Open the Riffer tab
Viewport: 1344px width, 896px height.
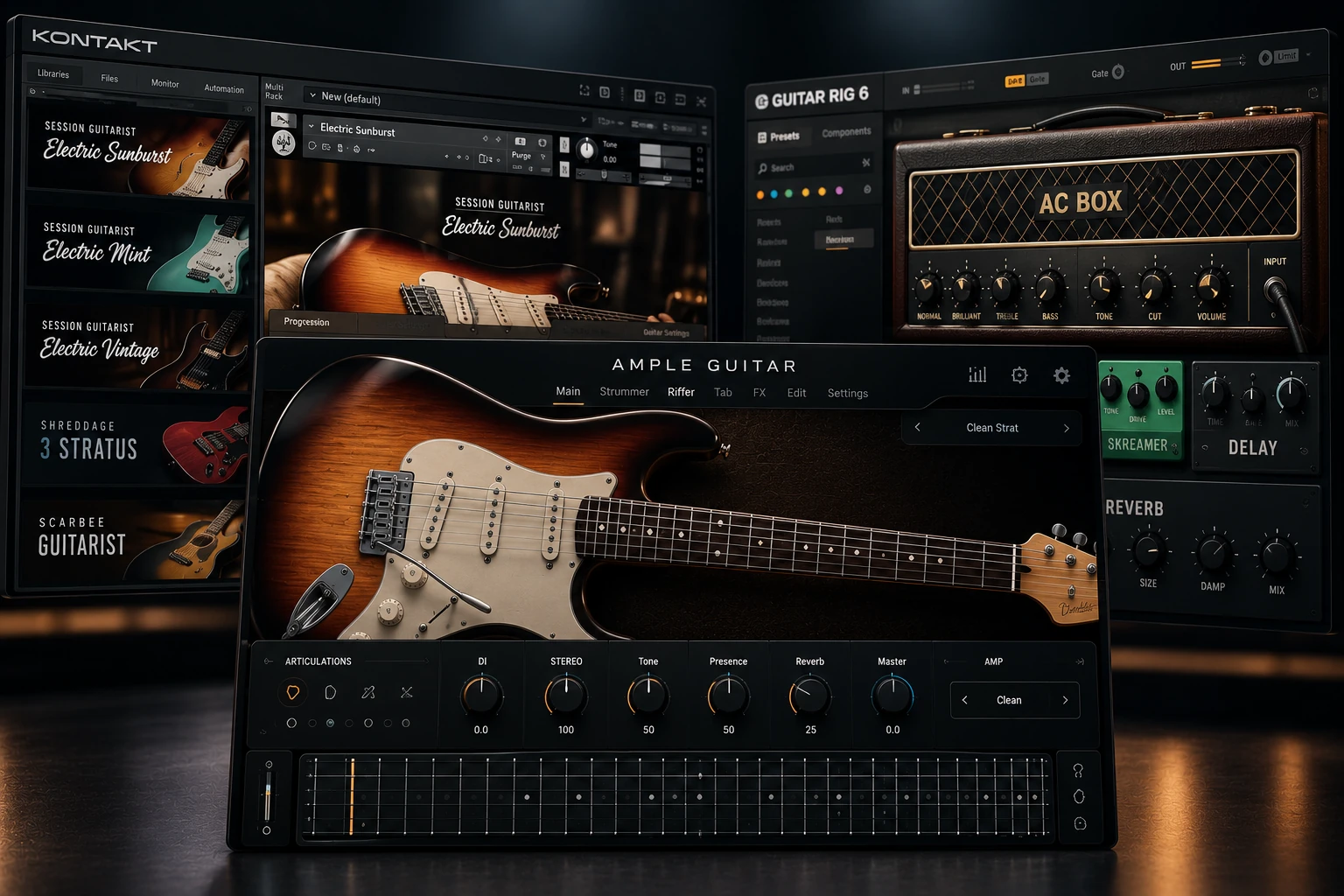click(681, 392)
